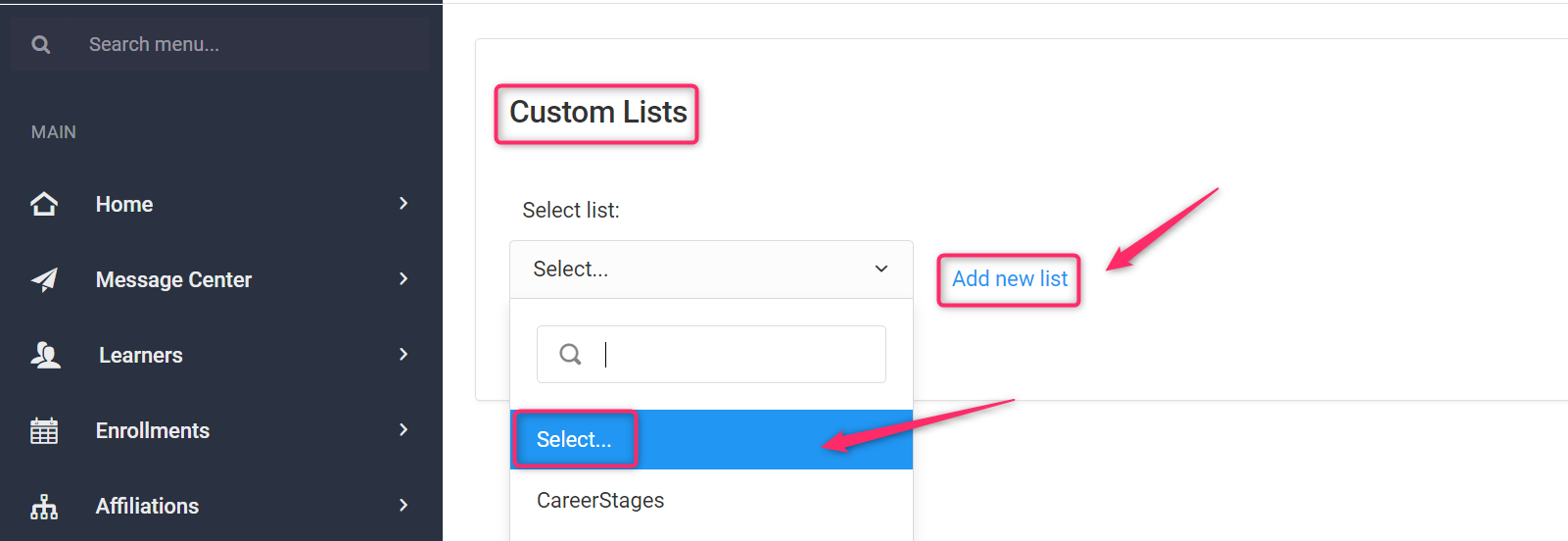
Task: Go to Enrollments in the sidebar
Action: pos(152,430)
